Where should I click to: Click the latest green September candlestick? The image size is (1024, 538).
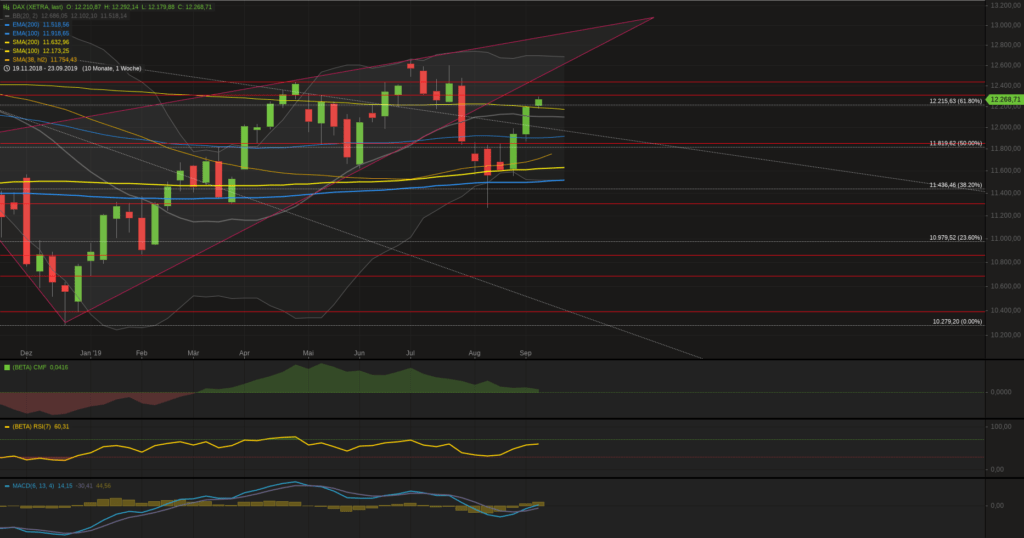[x=539, y=103]
